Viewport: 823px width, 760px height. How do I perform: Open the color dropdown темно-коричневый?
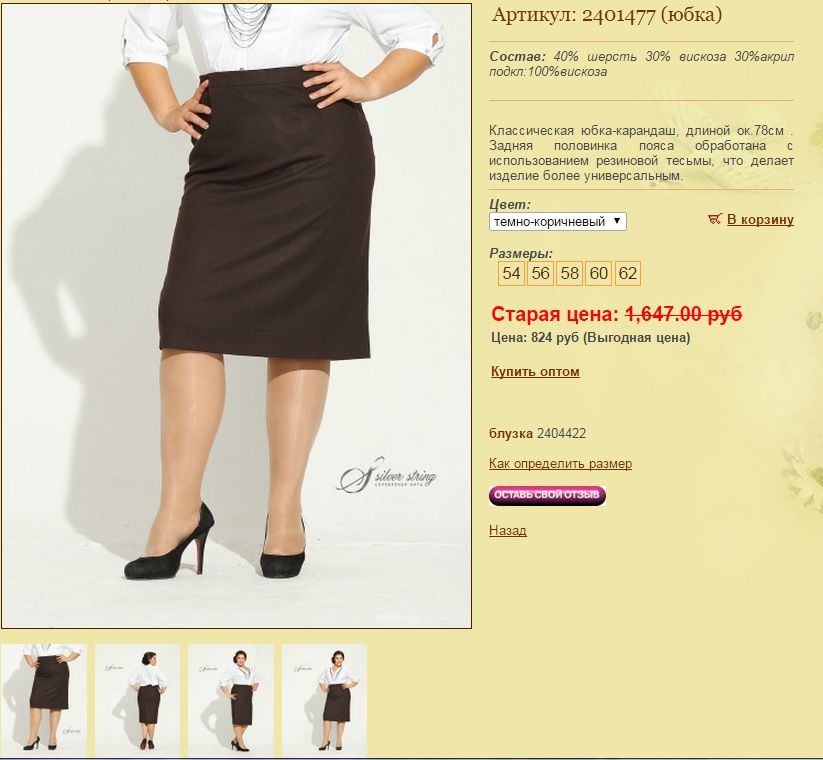coord(557,221)
